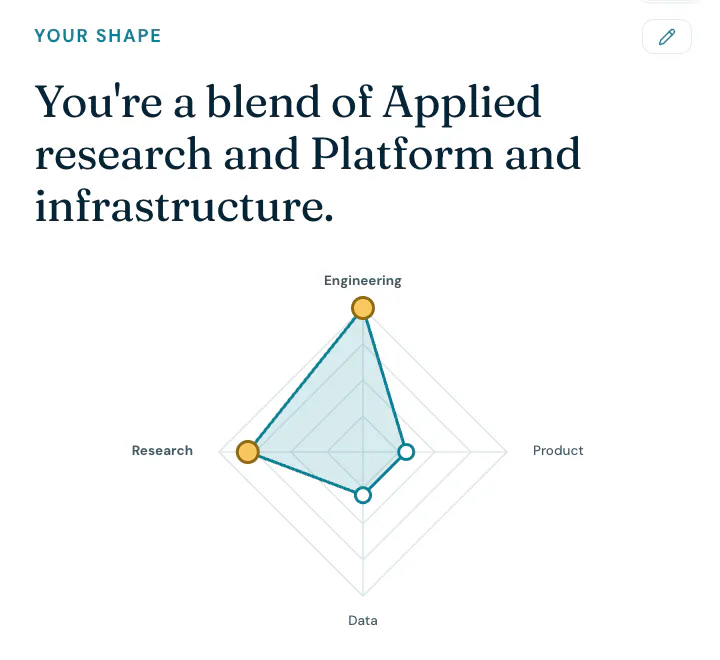Click the YOUR SHAPE section heading

pos(98,36)
